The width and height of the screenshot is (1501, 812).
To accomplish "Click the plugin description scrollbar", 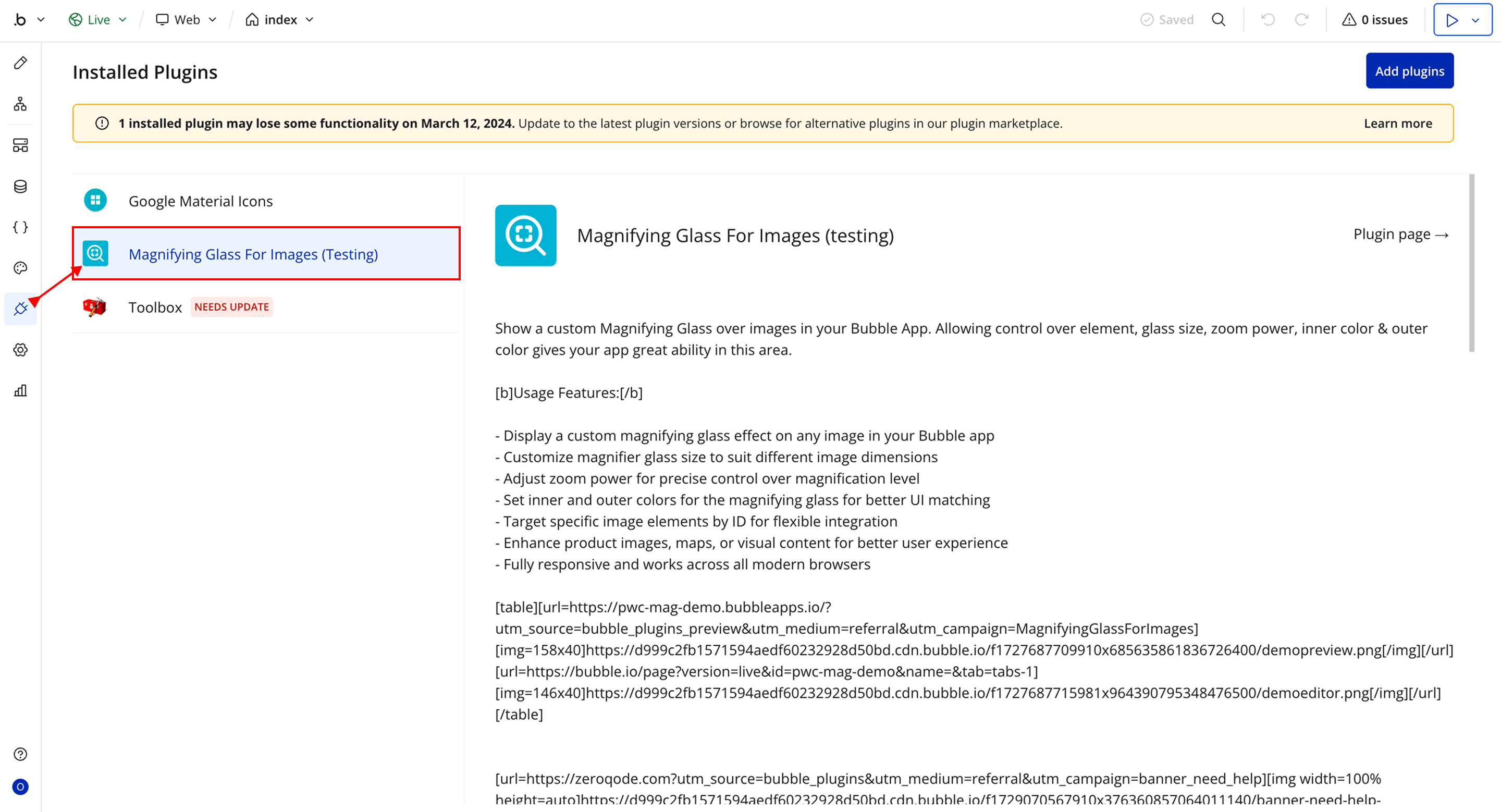I will click(1471, 262).
